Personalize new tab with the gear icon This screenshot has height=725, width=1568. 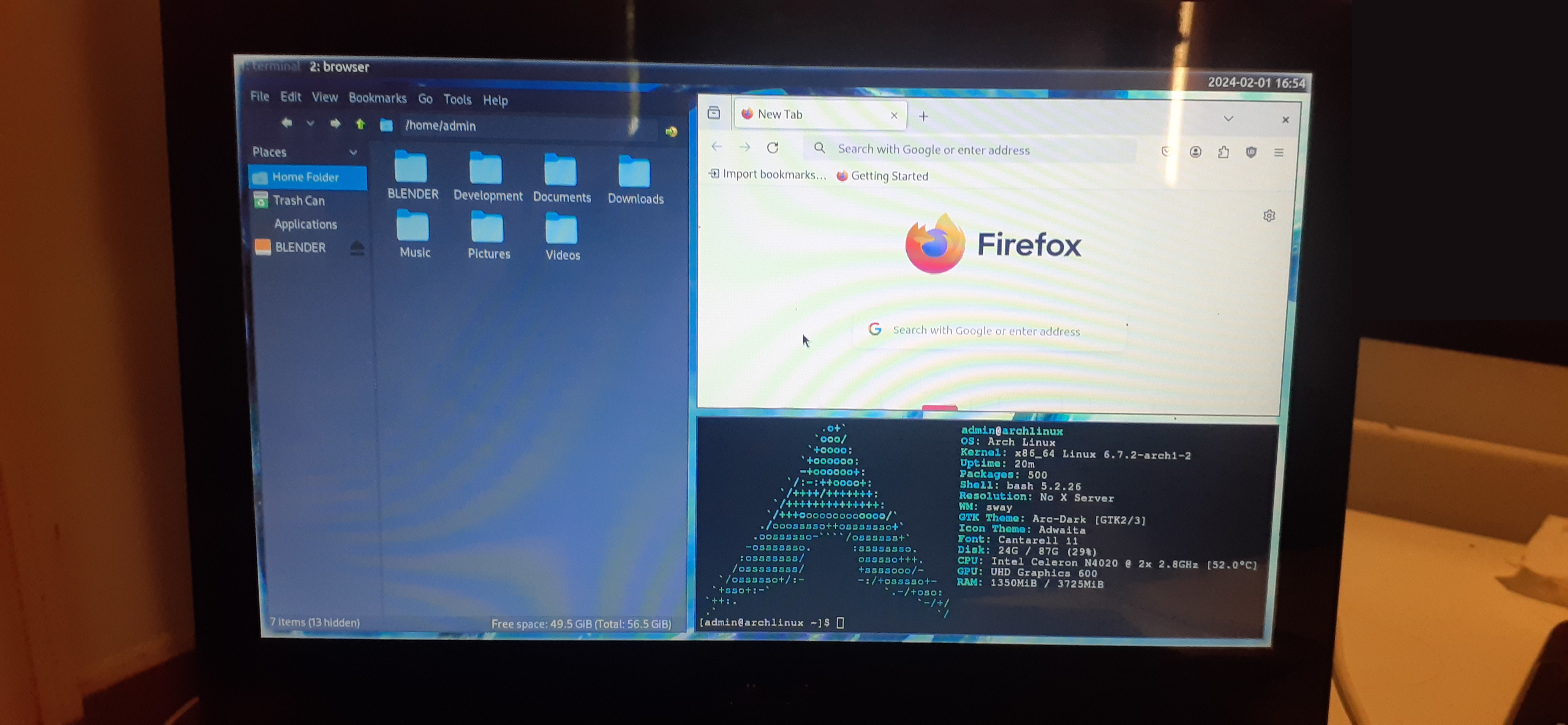pos(1269,215)
